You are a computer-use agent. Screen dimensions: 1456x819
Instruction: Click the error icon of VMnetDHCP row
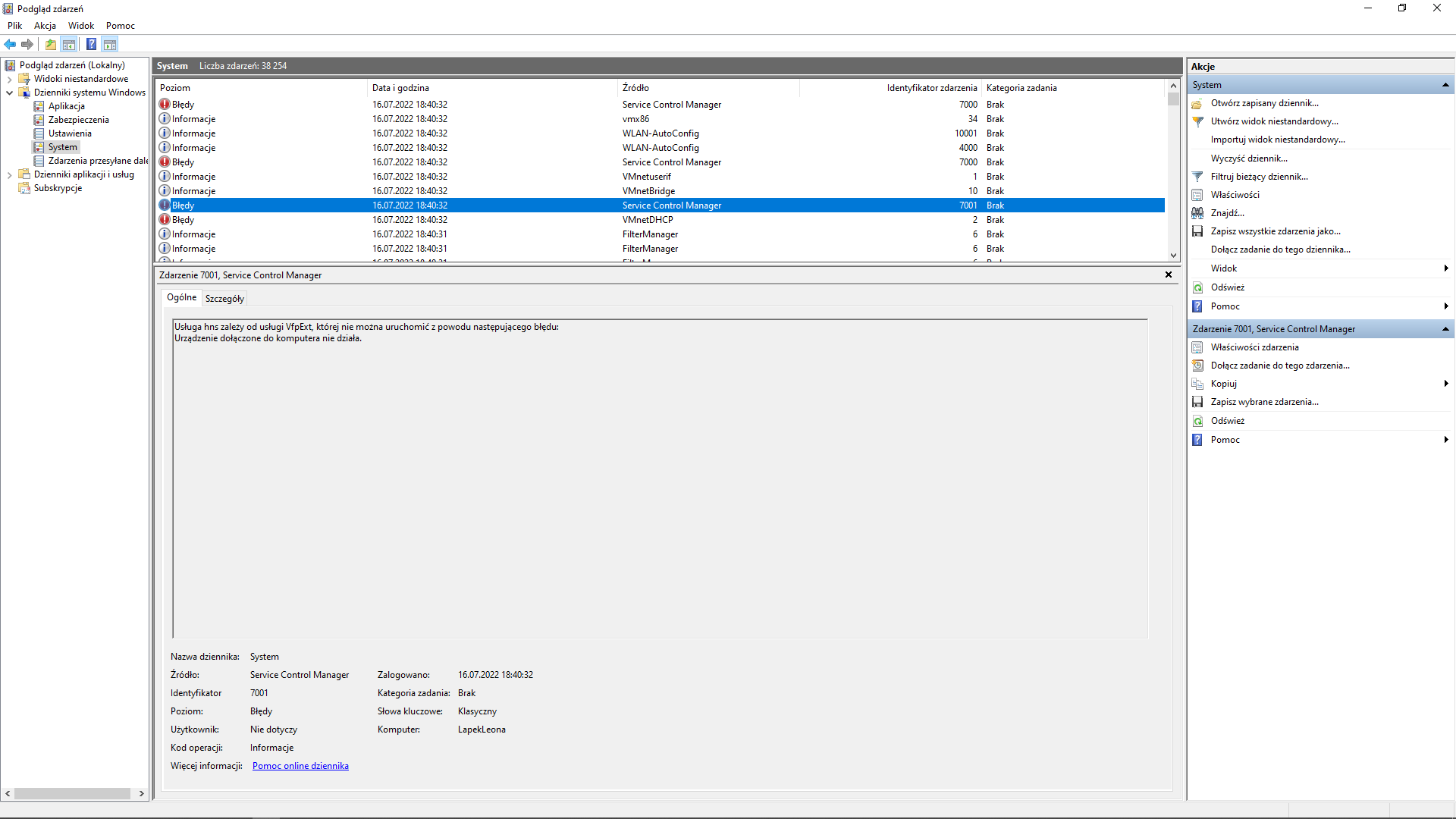pos(165,220)
